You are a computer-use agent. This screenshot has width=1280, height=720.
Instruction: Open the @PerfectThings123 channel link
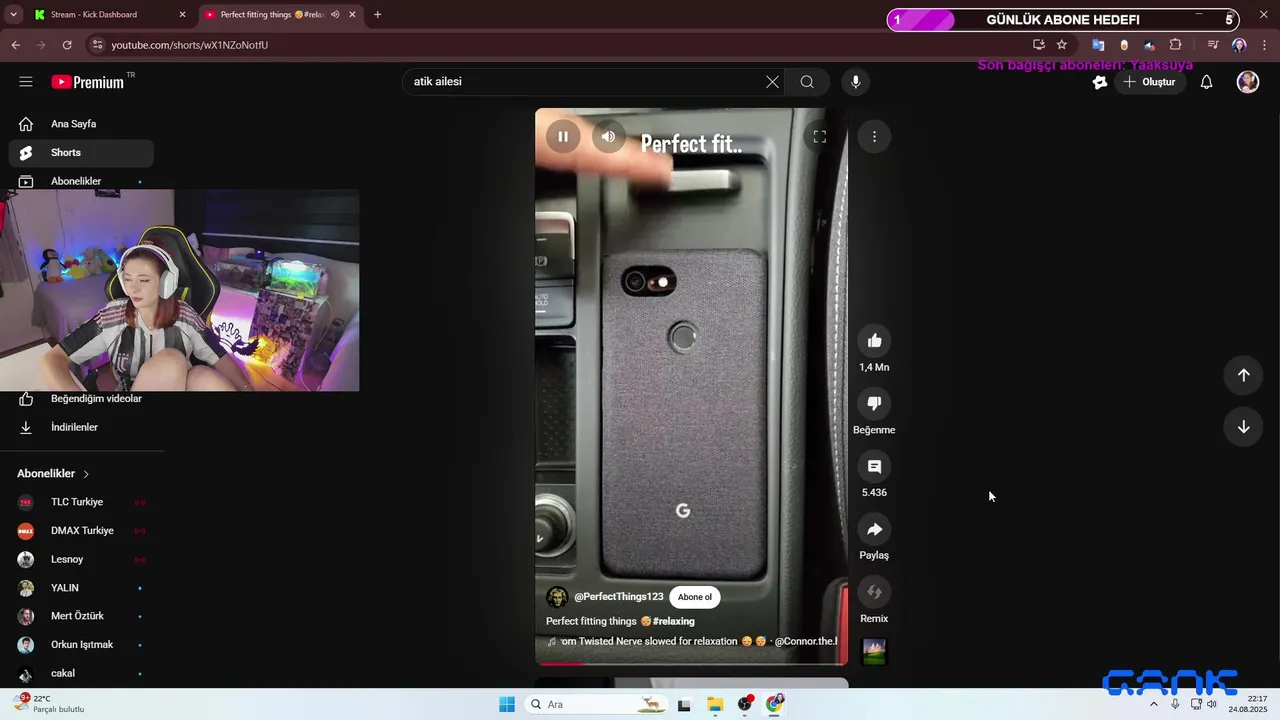click(619, 597)
